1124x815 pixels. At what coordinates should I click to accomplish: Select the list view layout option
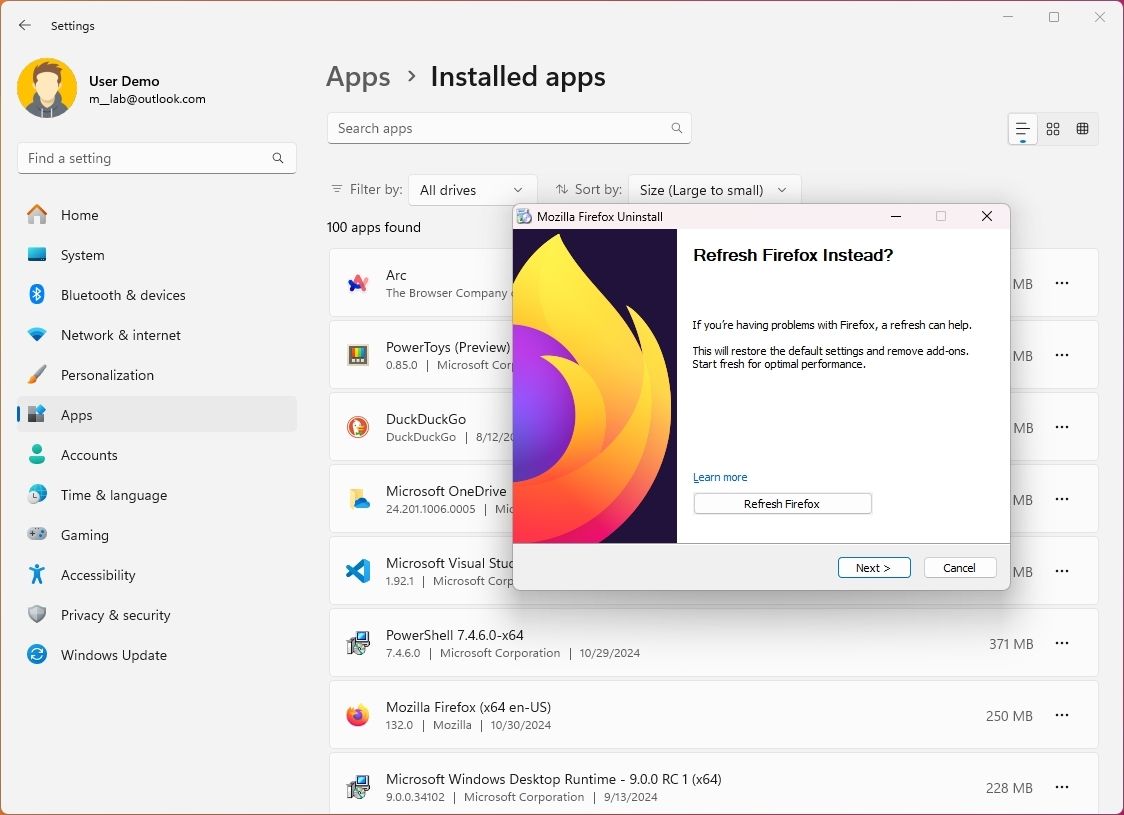pyautogui.click(x=1021, y=128)
